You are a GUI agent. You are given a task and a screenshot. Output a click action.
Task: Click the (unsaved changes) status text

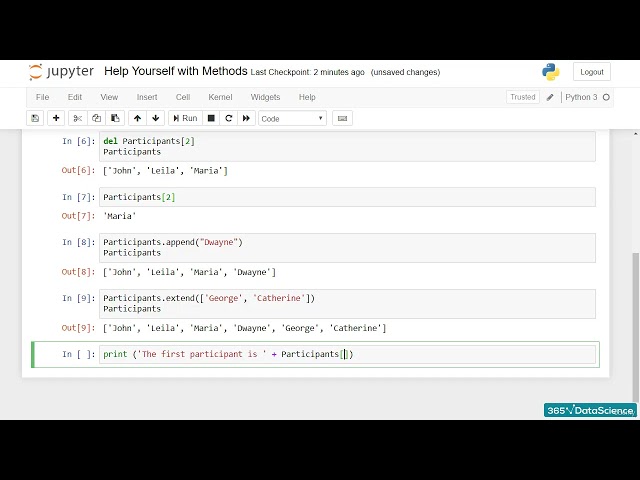click(405, 72)
